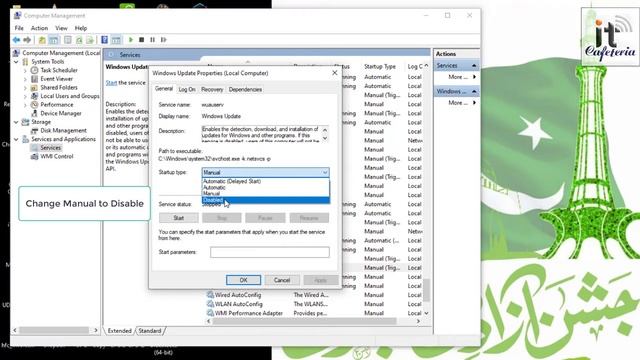The width and height of the screenshot is (640, 360).
Task: Click the Forward arrow toolbar icon
Action: click(27, 40)
